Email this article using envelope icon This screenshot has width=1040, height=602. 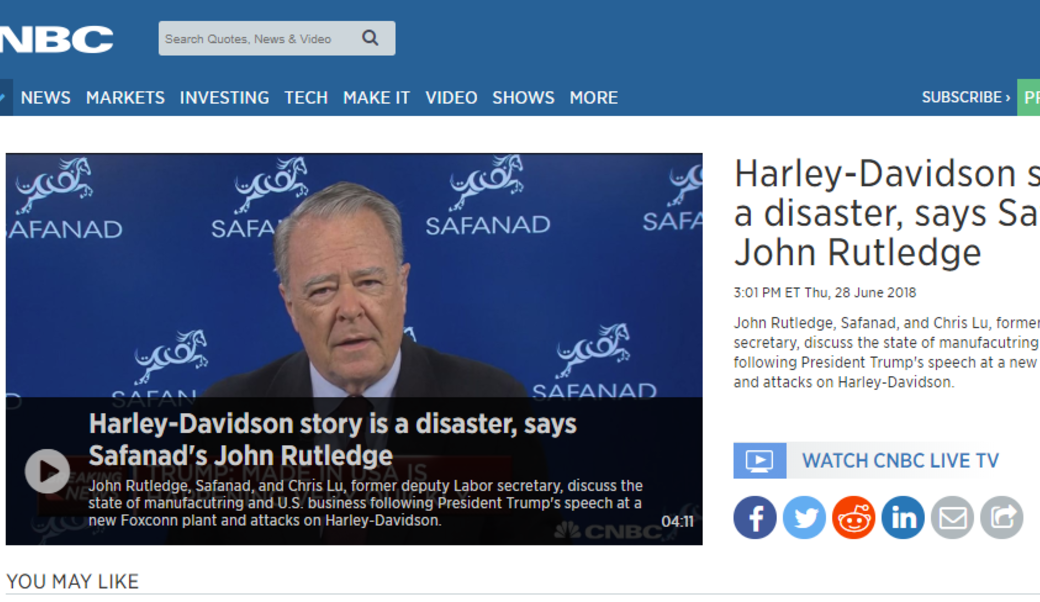(952, 518)
